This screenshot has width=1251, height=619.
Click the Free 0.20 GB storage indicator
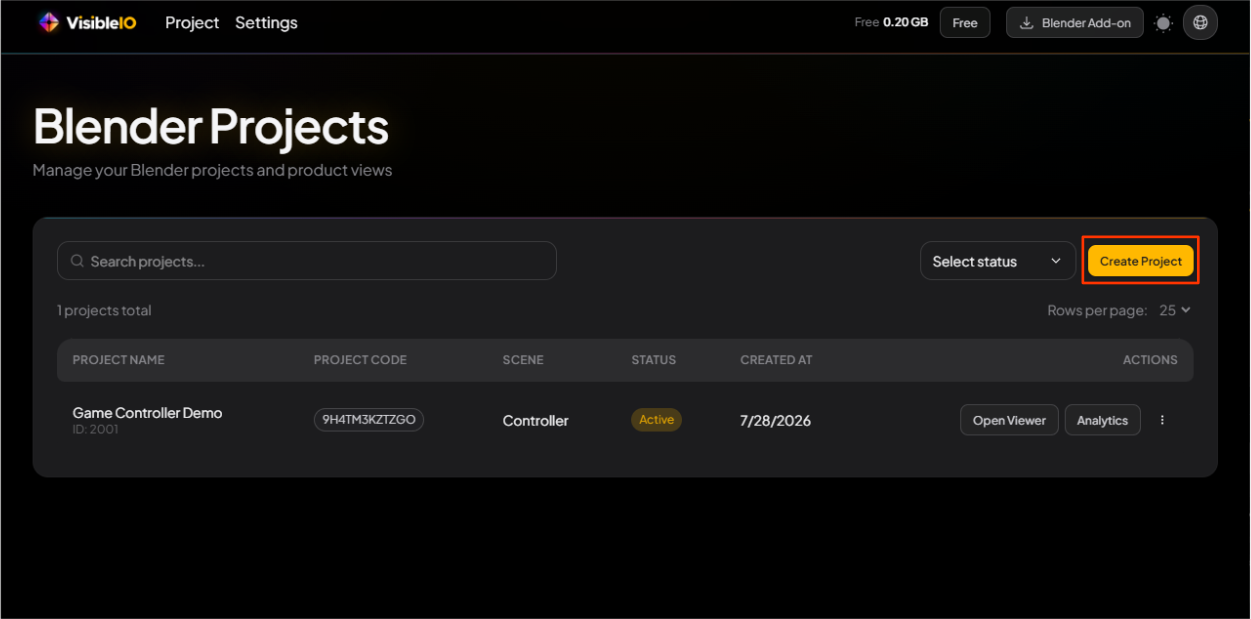(x=891, y=23)
